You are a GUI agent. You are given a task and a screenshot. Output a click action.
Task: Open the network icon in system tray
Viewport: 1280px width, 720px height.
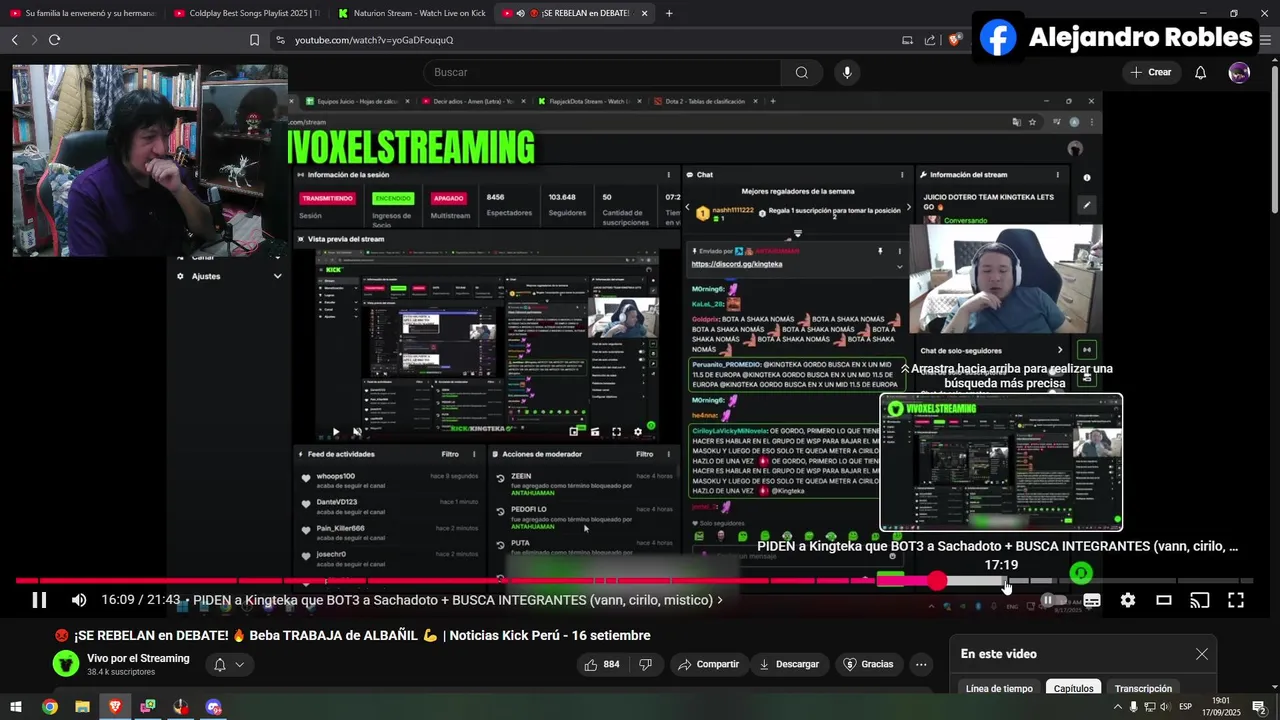pos(1149,707)
